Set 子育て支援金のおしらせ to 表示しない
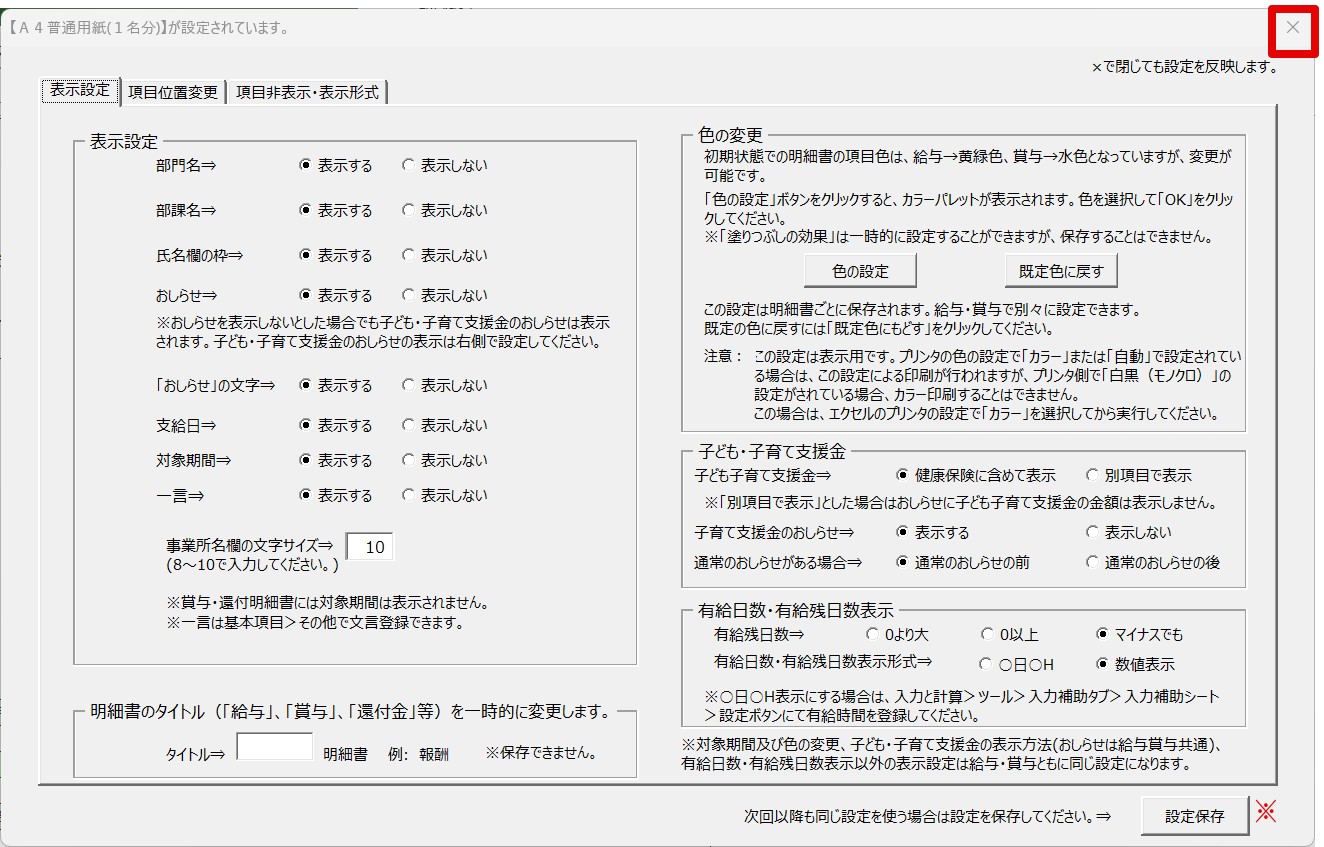This screenshot has width=1324, height=847. point(1129,533)
